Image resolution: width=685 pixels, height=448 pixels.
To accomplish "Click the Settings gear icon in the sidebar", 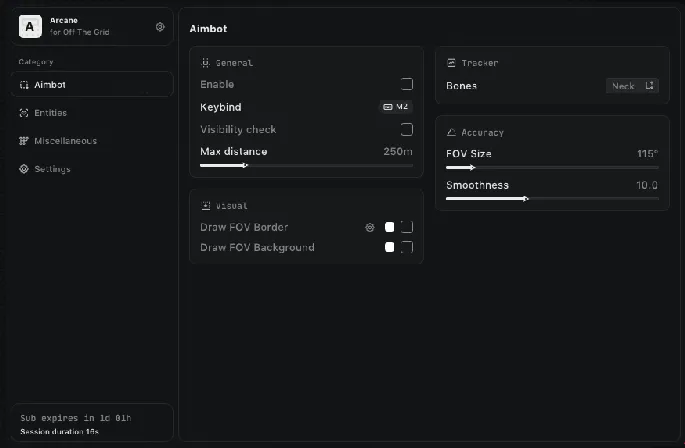I will (25, 169).
